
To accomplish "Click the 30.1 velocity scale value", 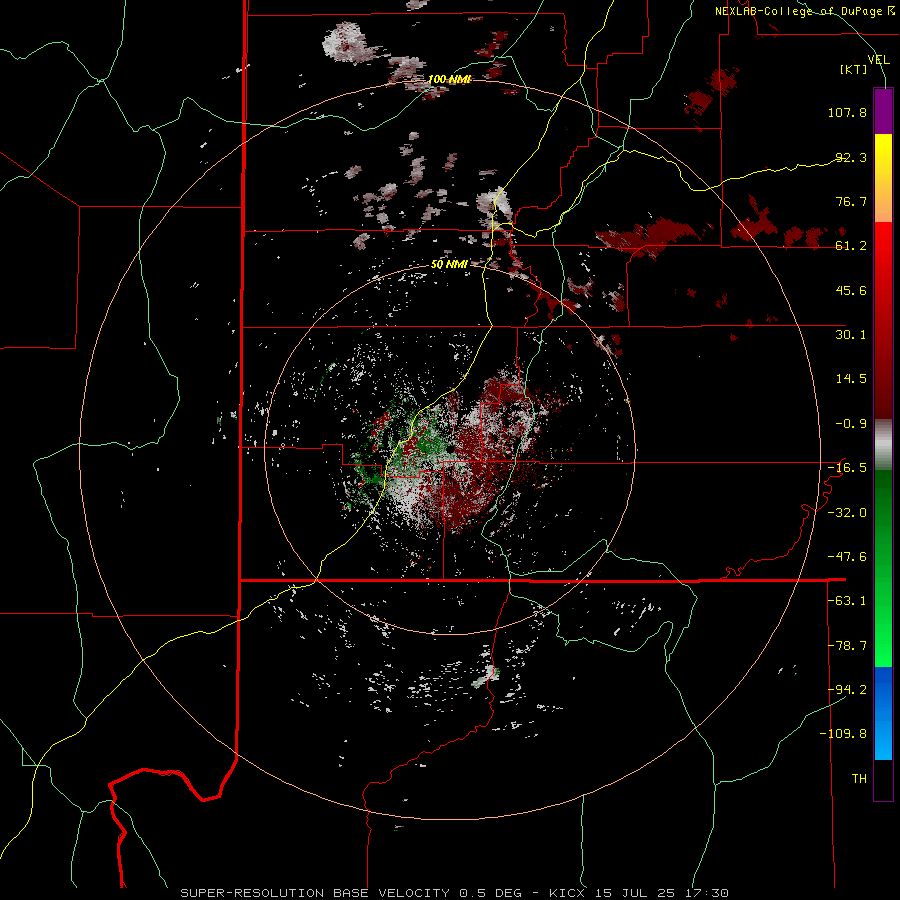I will (x=851, y=335).
